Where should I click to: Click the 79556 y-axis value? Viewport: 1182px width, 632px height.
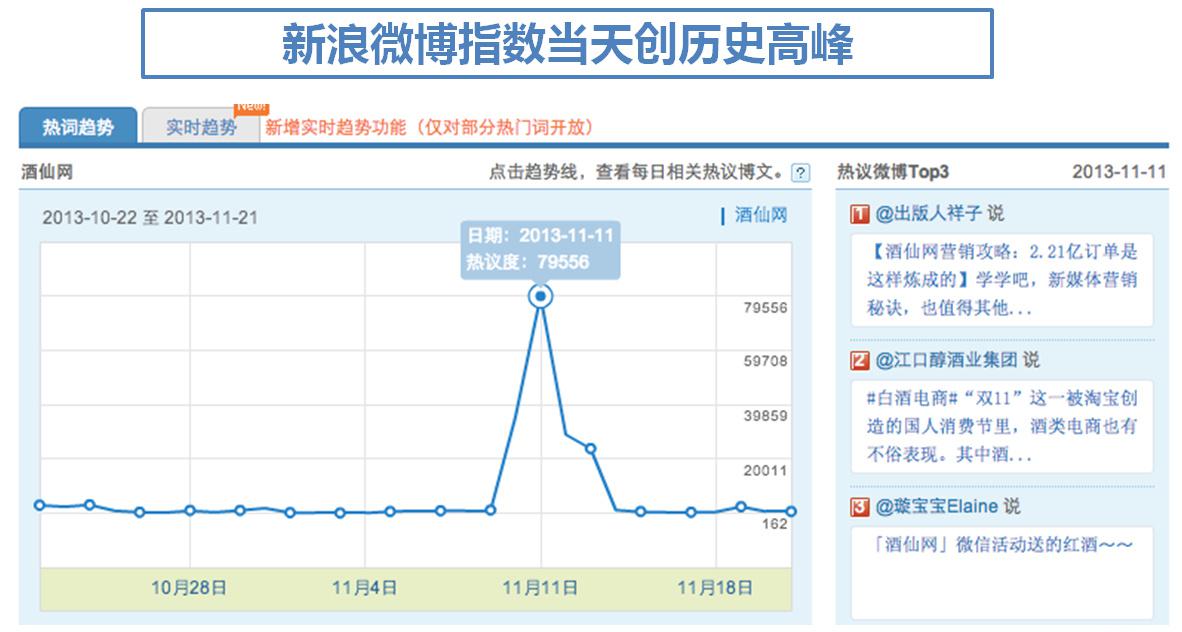[x=765, y=308]
